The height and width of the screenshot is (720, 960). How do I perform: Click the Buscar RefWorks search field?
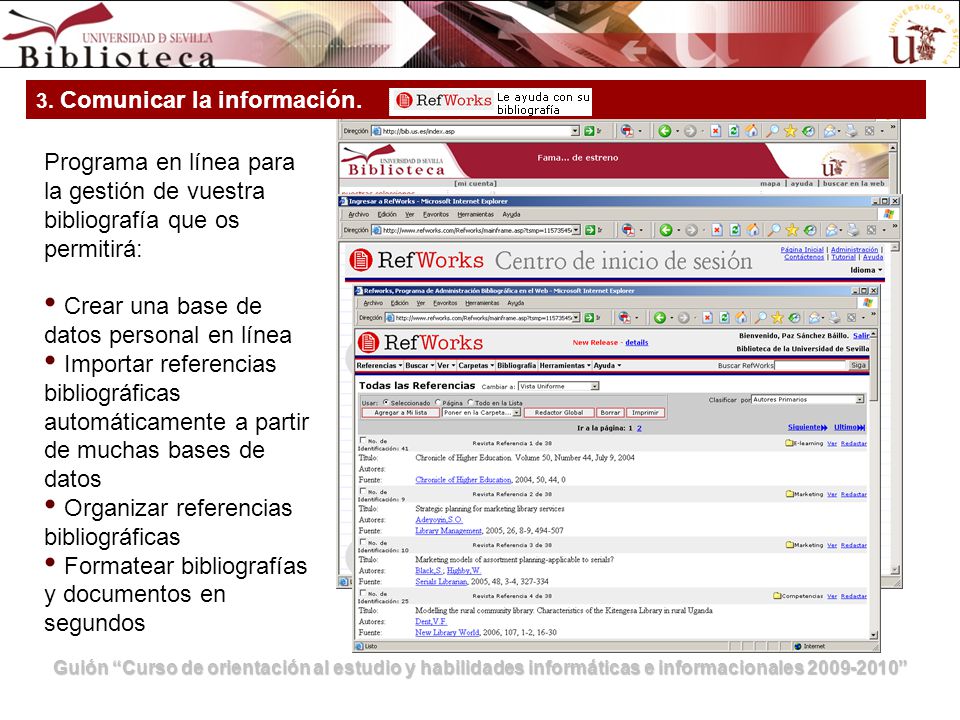[x=810, y=365]
